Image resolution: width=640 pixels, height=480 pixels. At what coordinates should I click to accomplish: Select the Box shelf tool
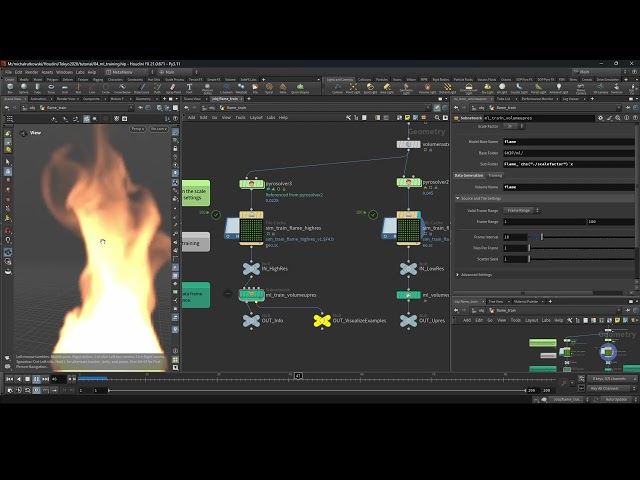[10, 88]
